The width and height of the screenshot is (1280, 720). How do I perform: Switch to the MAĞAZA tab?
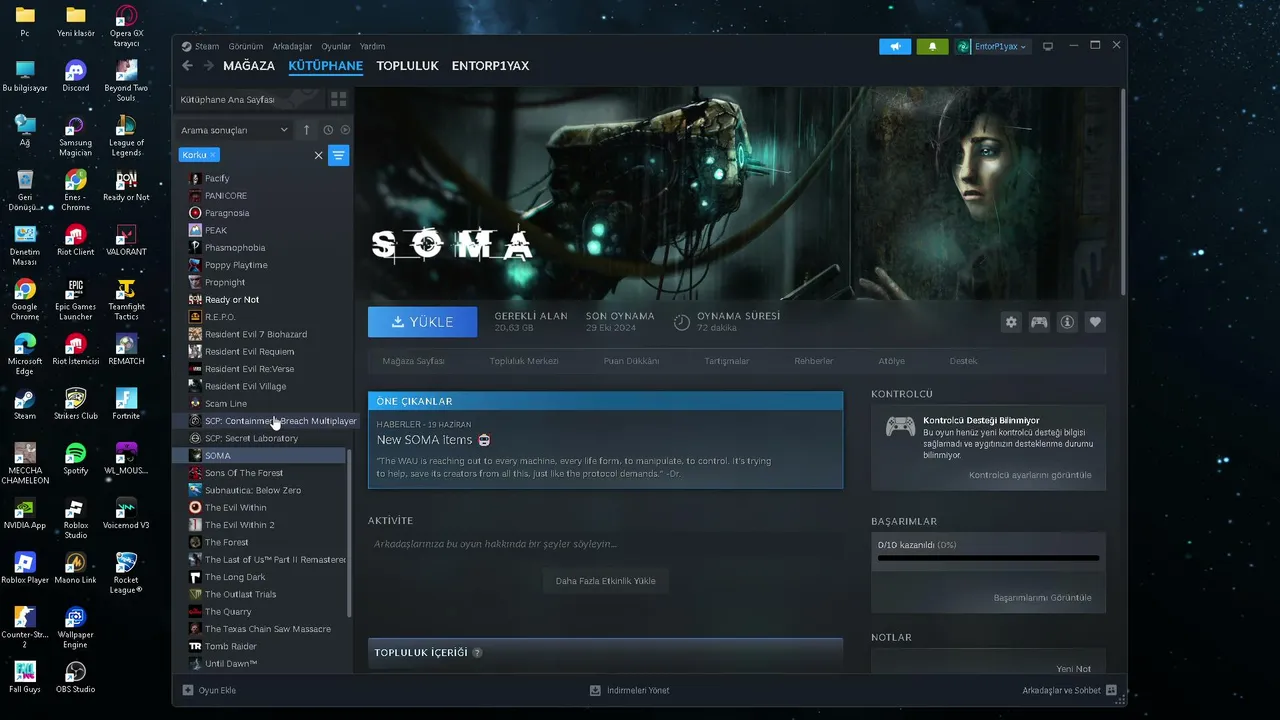pyautogui.click(x=249, y=66)
